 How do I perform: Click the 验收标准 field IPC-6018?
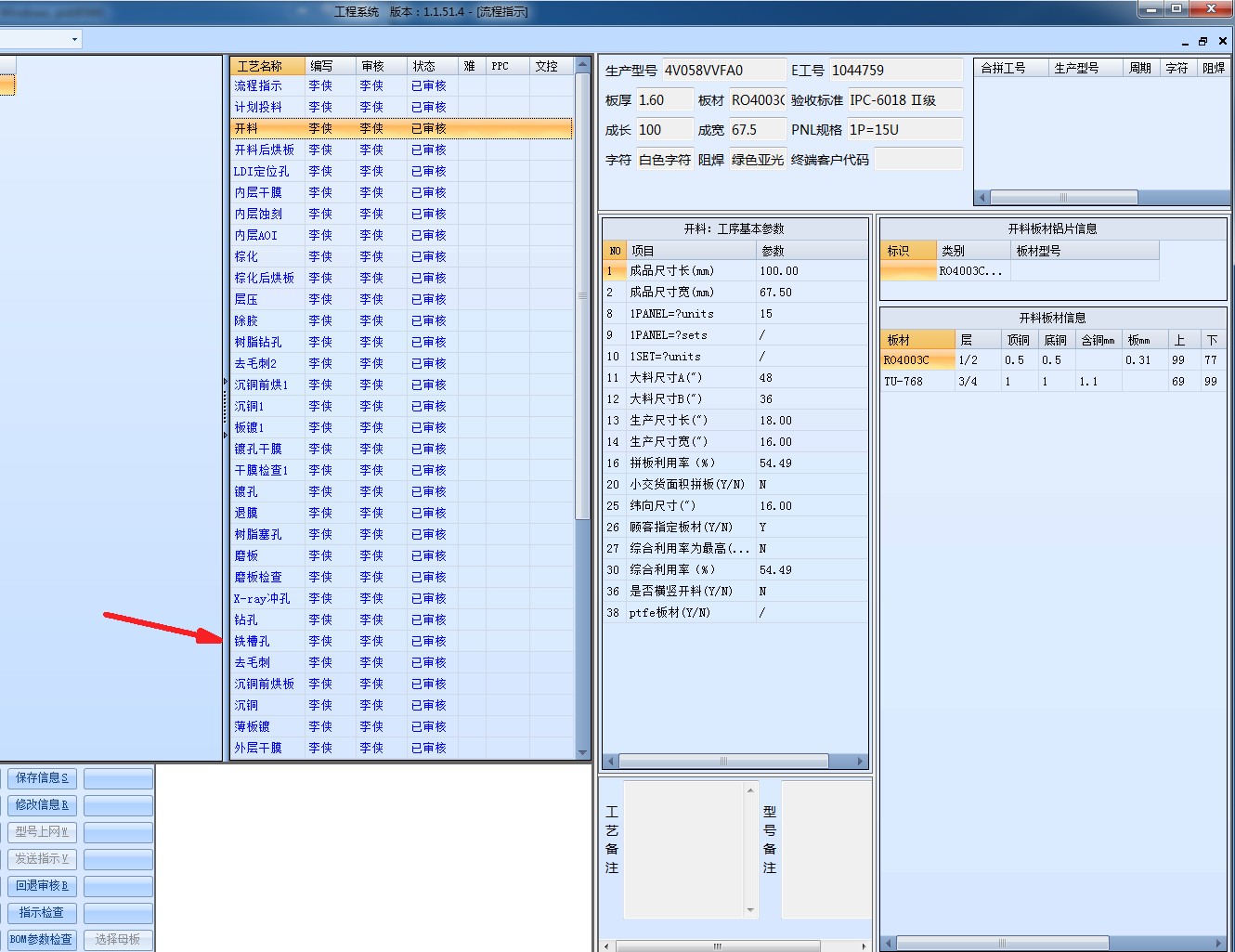(904, 100)
